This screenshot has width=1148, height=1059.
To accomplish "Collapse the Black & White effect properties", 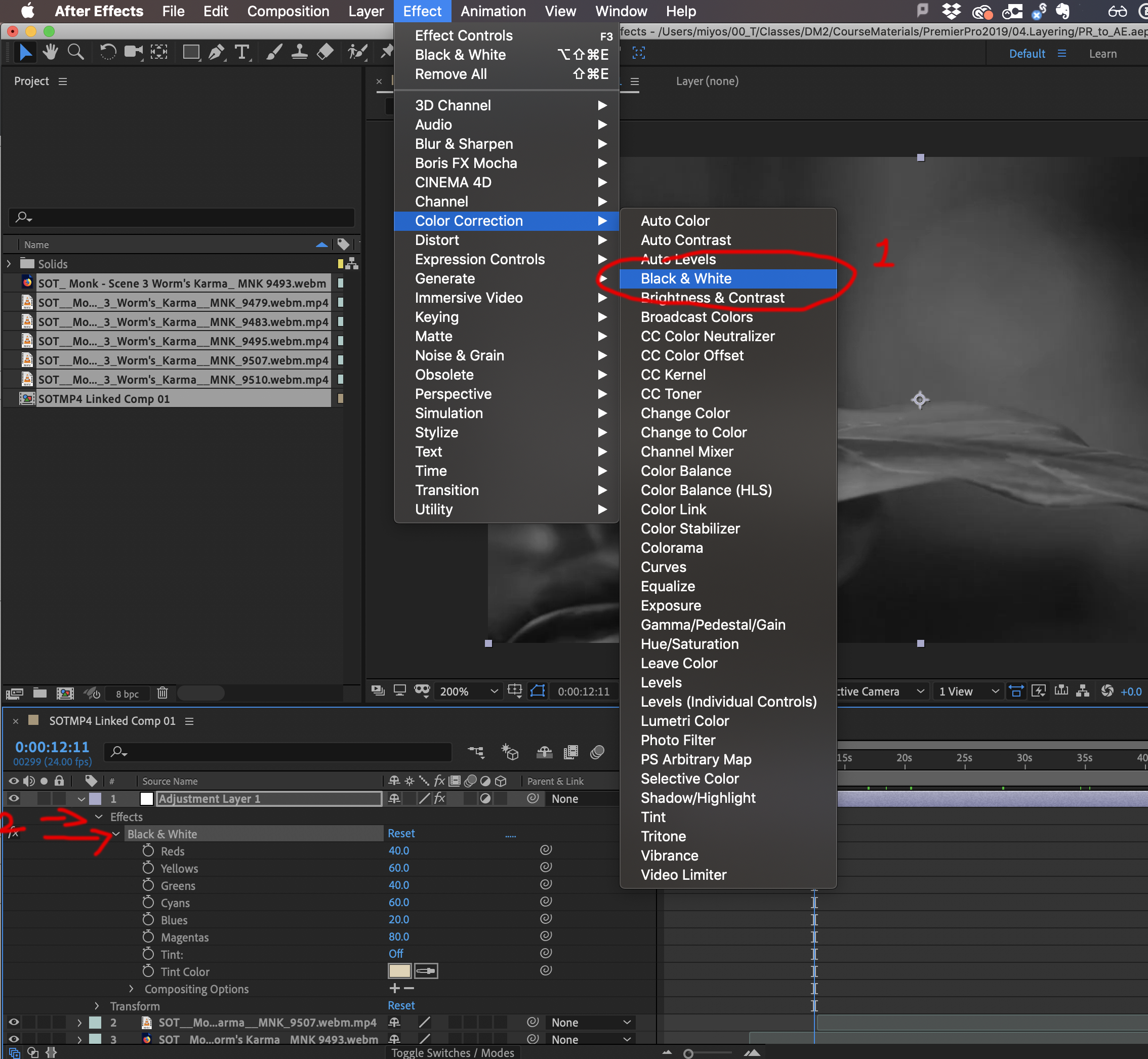I will (x=116, y=834).
